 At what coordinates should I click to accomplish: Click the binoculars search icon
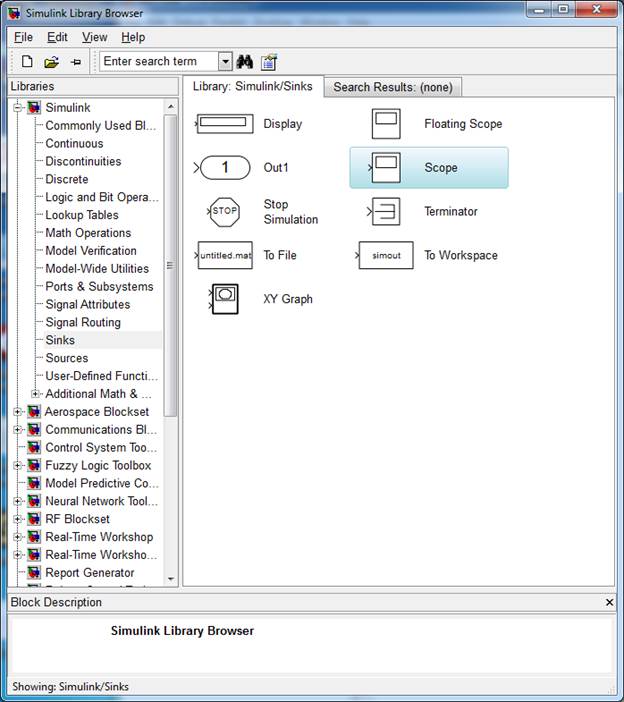point(245,61)
